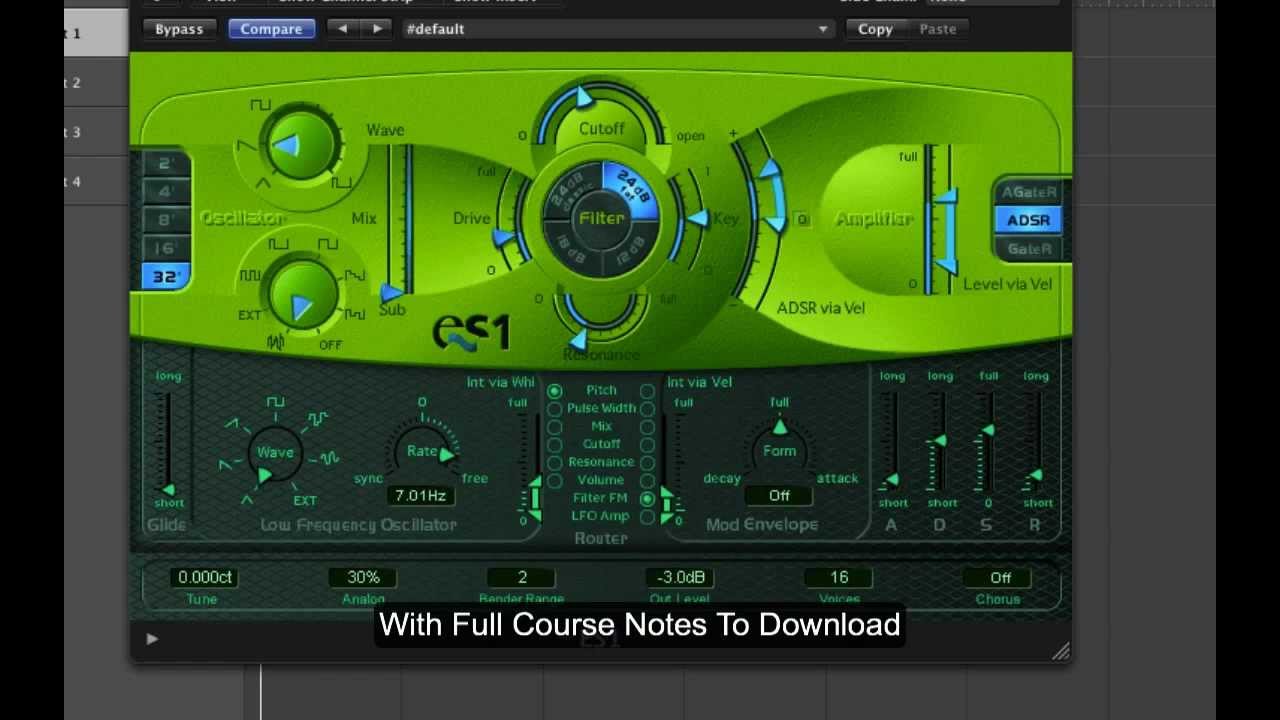Screen dimensions: 1280x720
Task: Click the plugin window resize grip
Action: pyautogui.click(x=1060, y=652)
